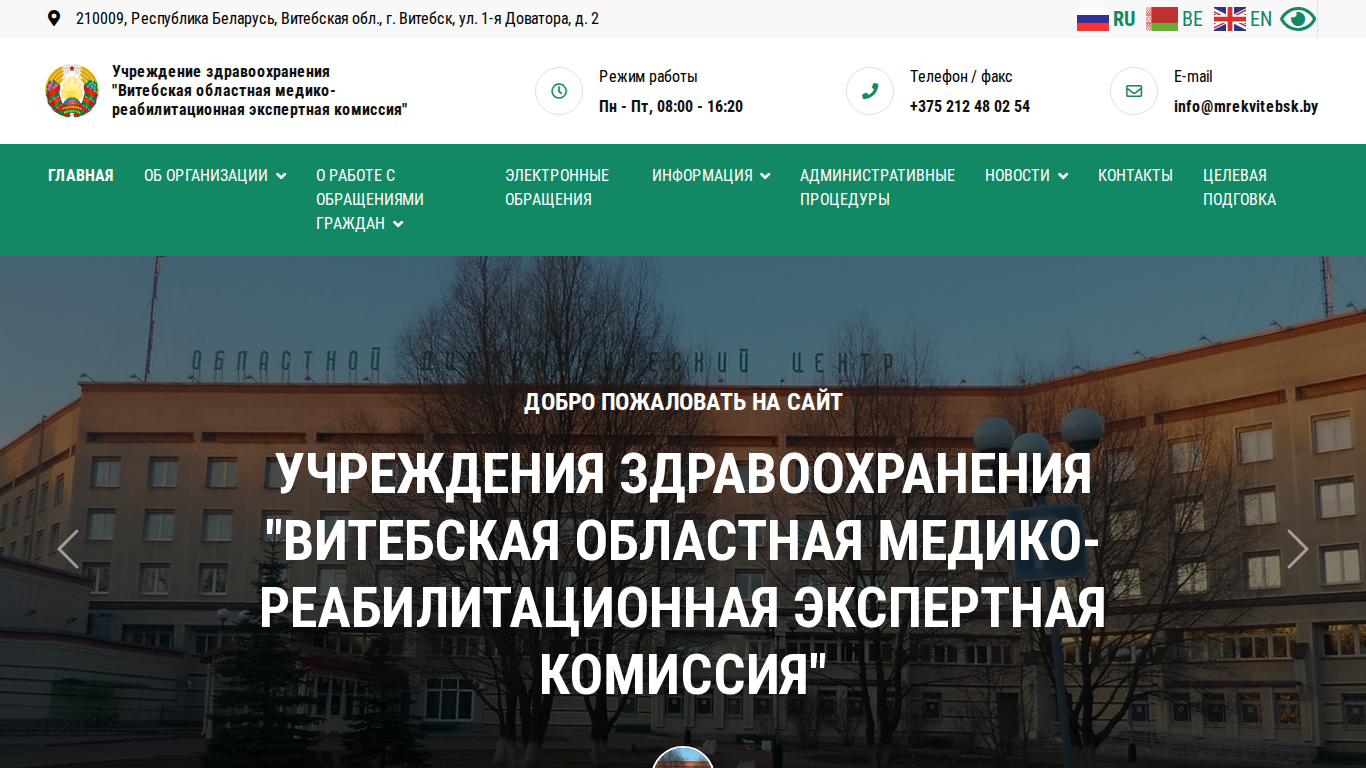Click the large slider title УЧРЕЖДЕНИЯ ЗДРАВООХРАНЕНИЯ

click(683, 573)
